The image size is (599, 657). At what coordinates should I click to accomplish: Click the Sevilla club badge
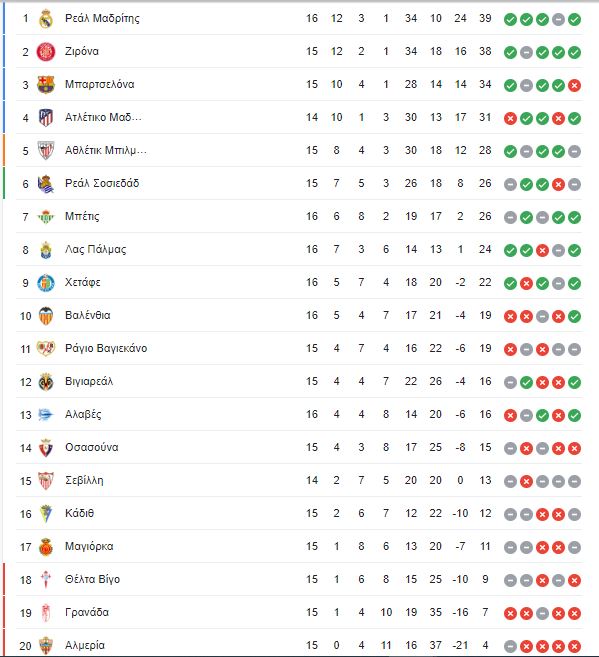tap(46, 481)
